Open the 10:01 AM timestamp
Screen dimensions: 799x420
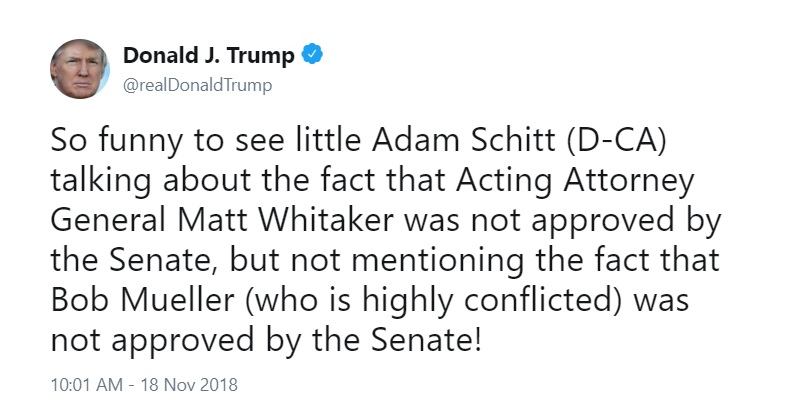coord(87,384)
